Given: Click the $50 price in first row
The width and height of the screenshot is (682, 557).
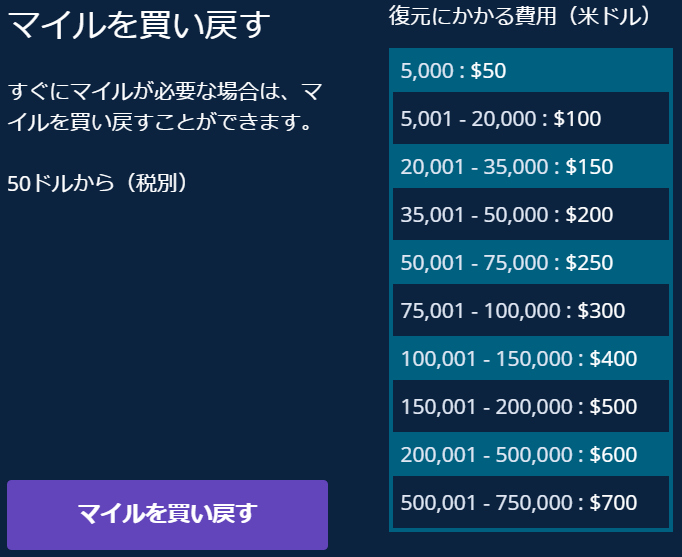Looking at the screenshot, I should pos(488,71).
